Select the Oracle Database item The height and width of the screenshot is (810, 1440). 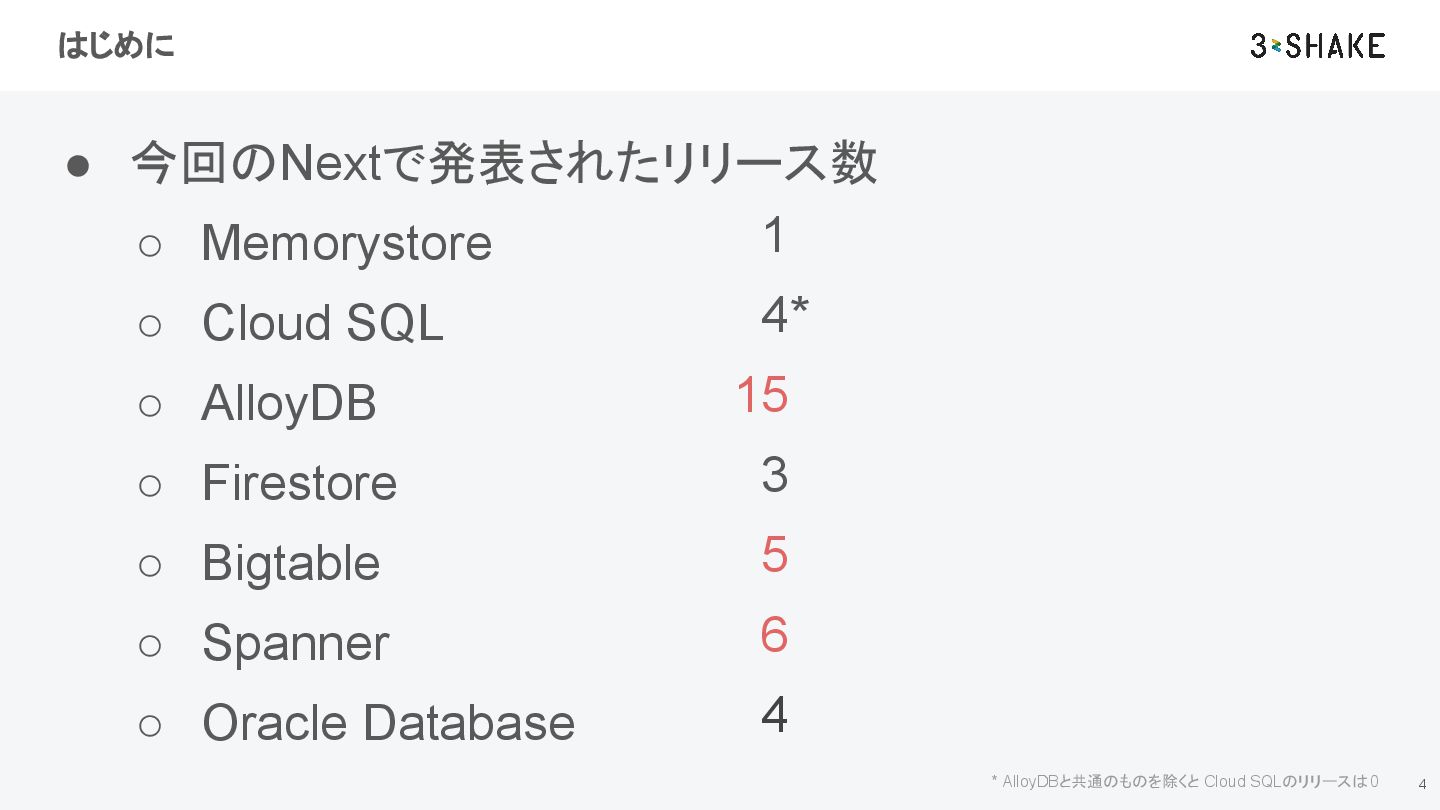(x=388, y=723)
